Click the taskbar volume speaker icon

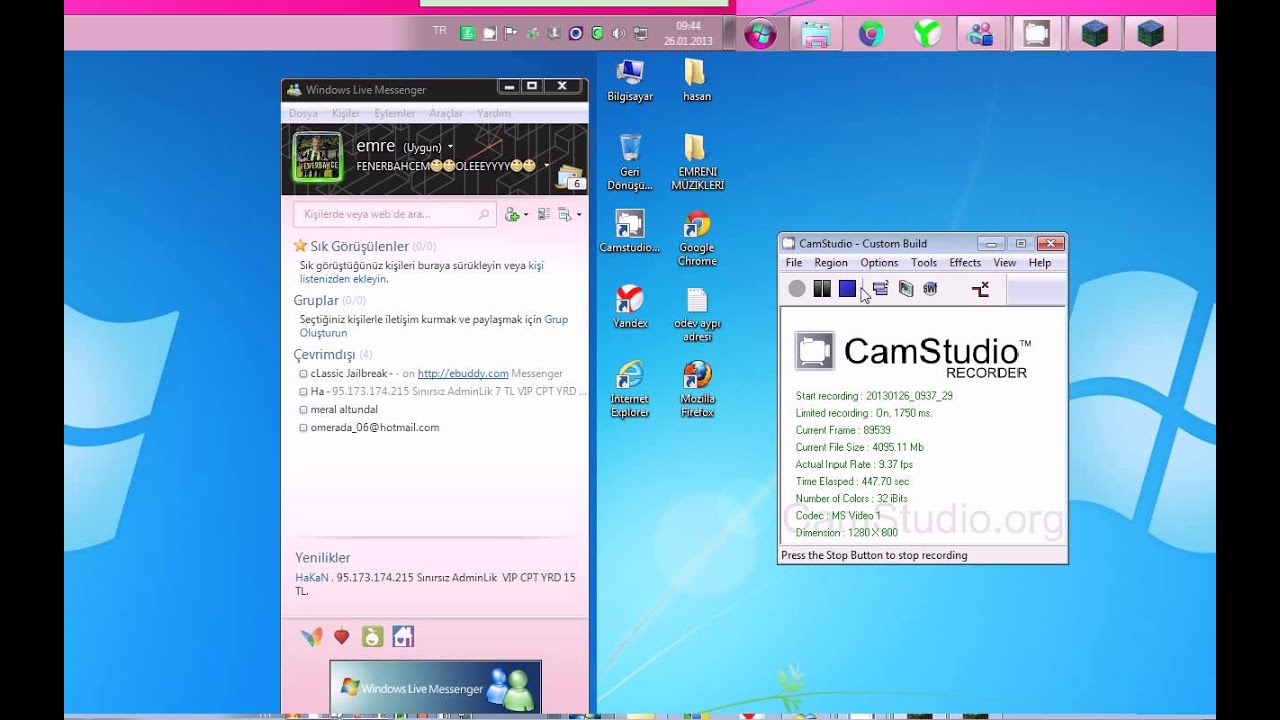(618, 33)
